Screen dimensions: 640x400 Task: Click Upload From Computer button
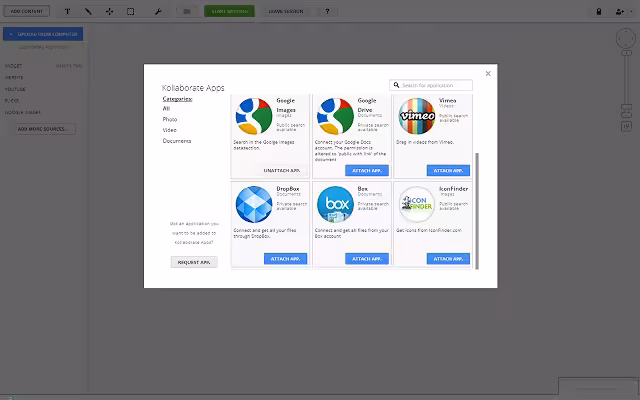43,34
